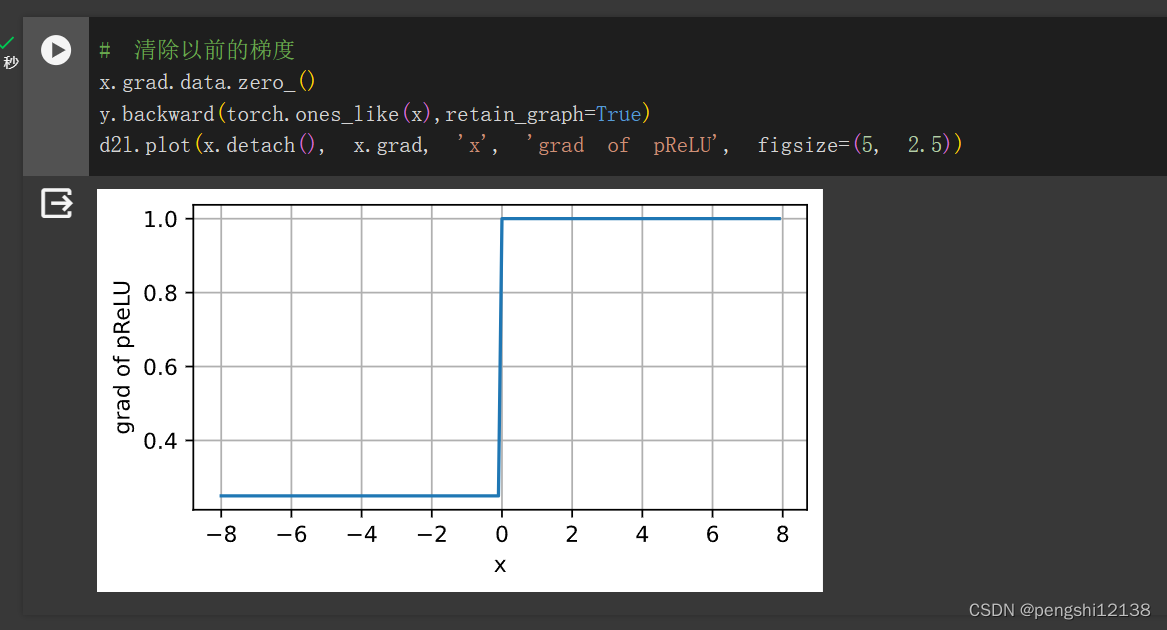Click the y-axis label 'grad of pReLU'
Image resolution: width=1167 pixels, height=630 pixels.
click(123, 357)
